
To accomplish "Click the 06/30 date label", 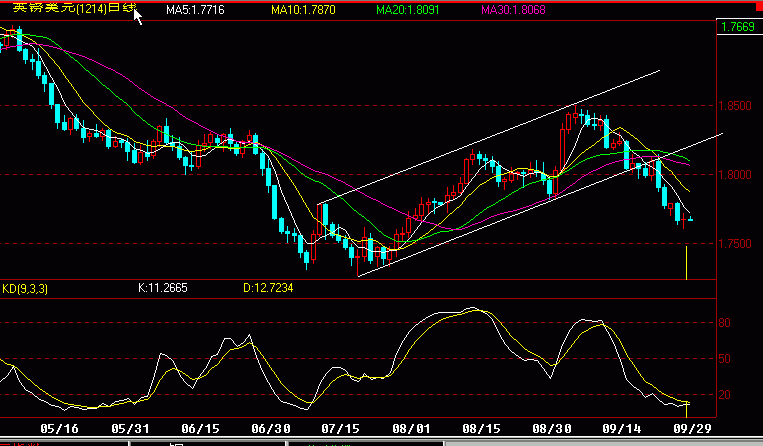I will click(271, 429).
